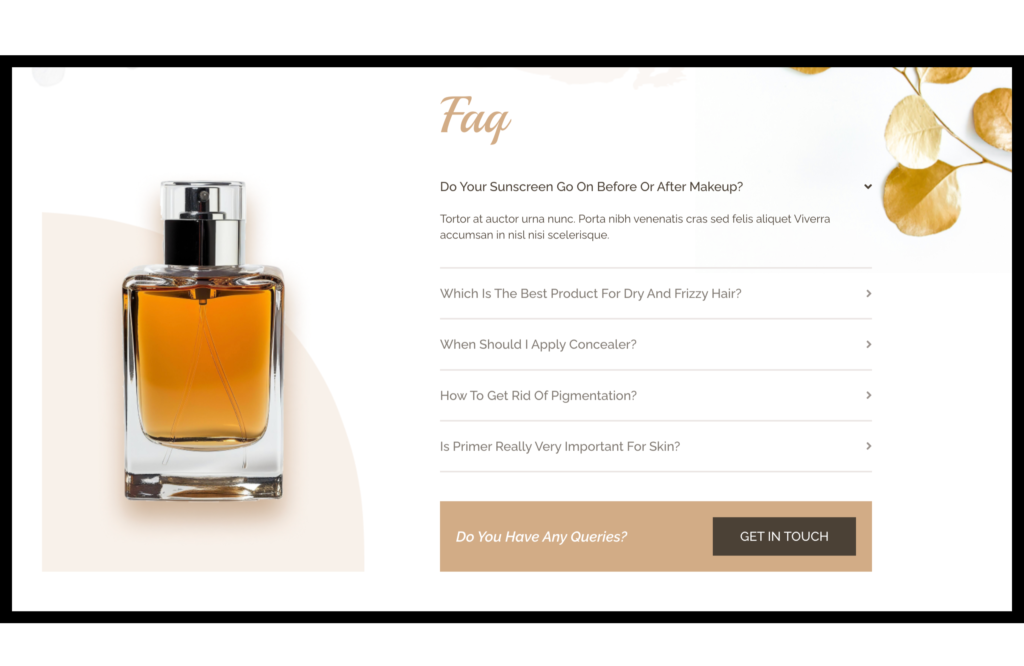Screen dimensions: 1024x666
Task: Collapse the sunscreen question with down chevron
Action: [x=867, y=187]
